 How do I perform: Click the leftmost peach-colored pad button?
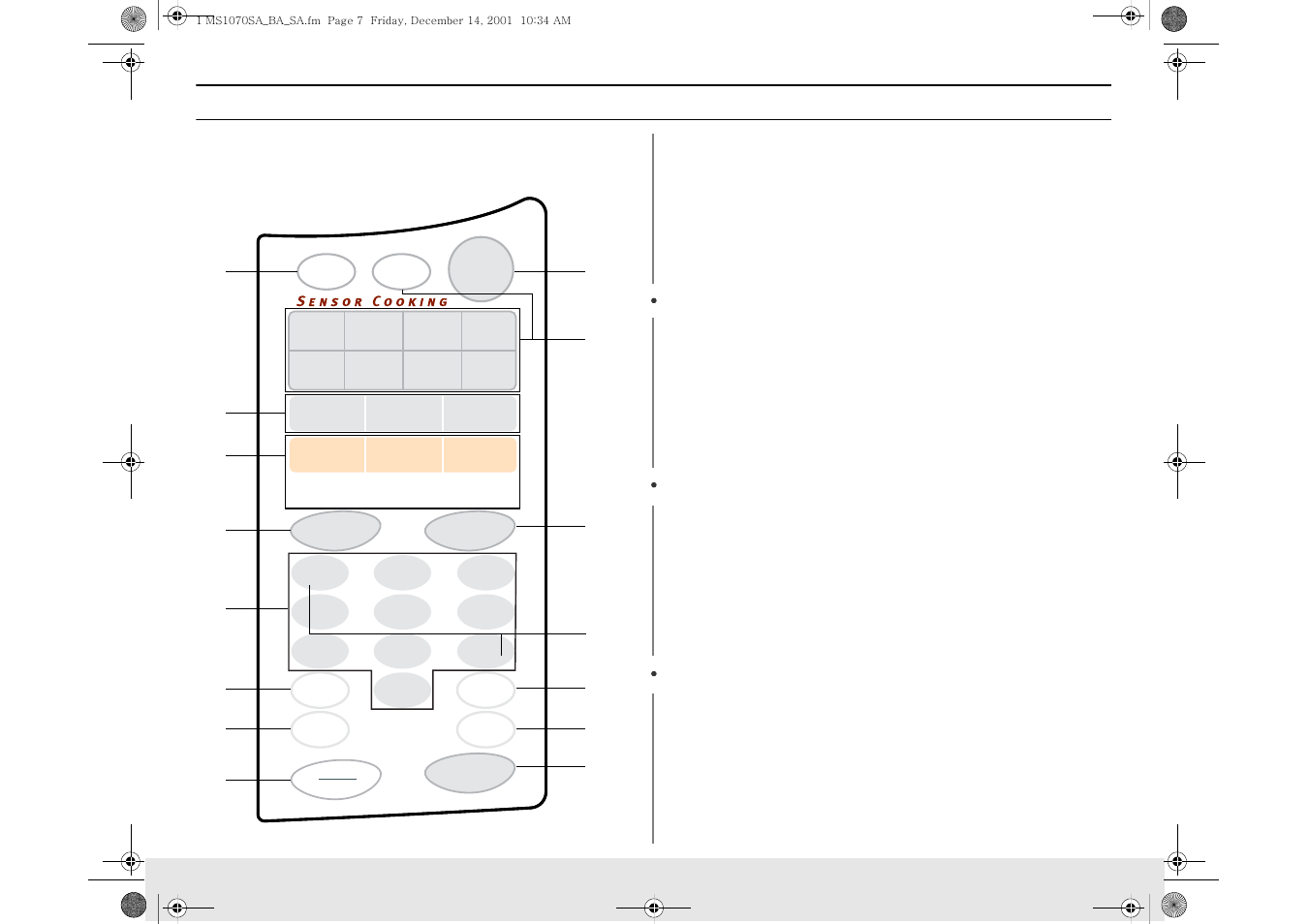click(327, 454)
